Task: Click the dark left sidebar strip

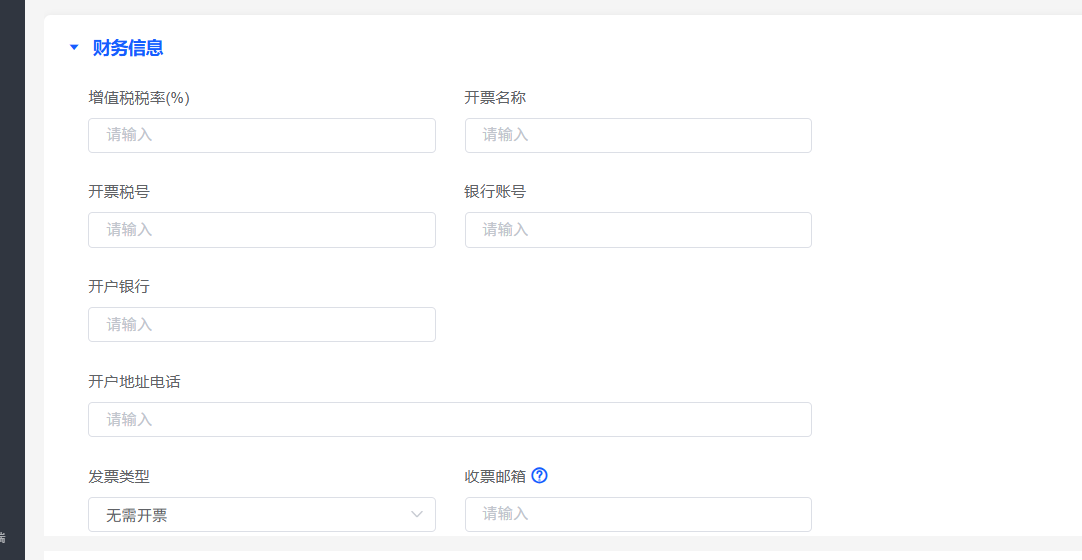Action: [12, 280]
